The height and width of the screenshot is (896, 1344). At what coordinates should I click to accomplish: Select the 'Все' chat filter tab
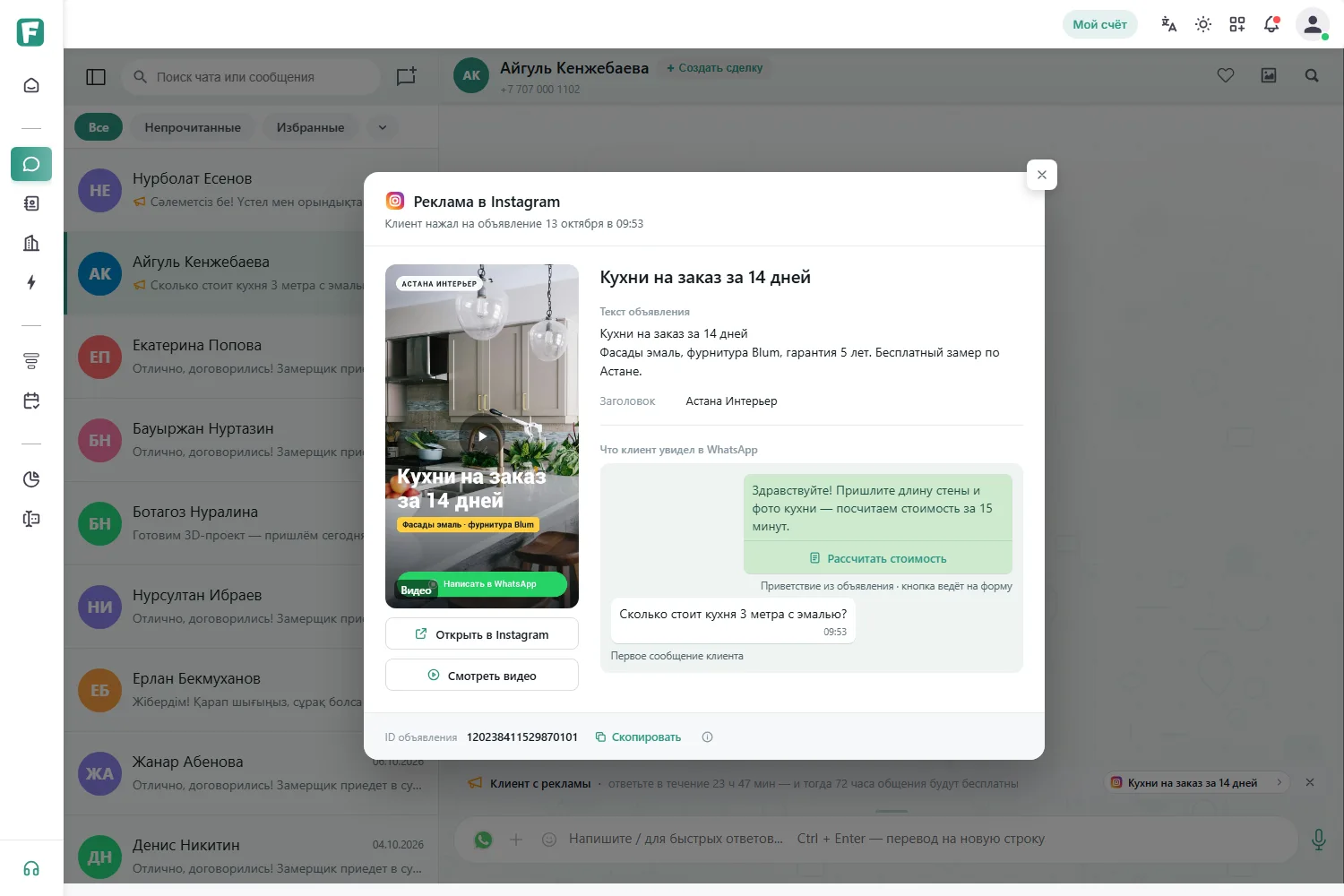click(x=99, y=127)
